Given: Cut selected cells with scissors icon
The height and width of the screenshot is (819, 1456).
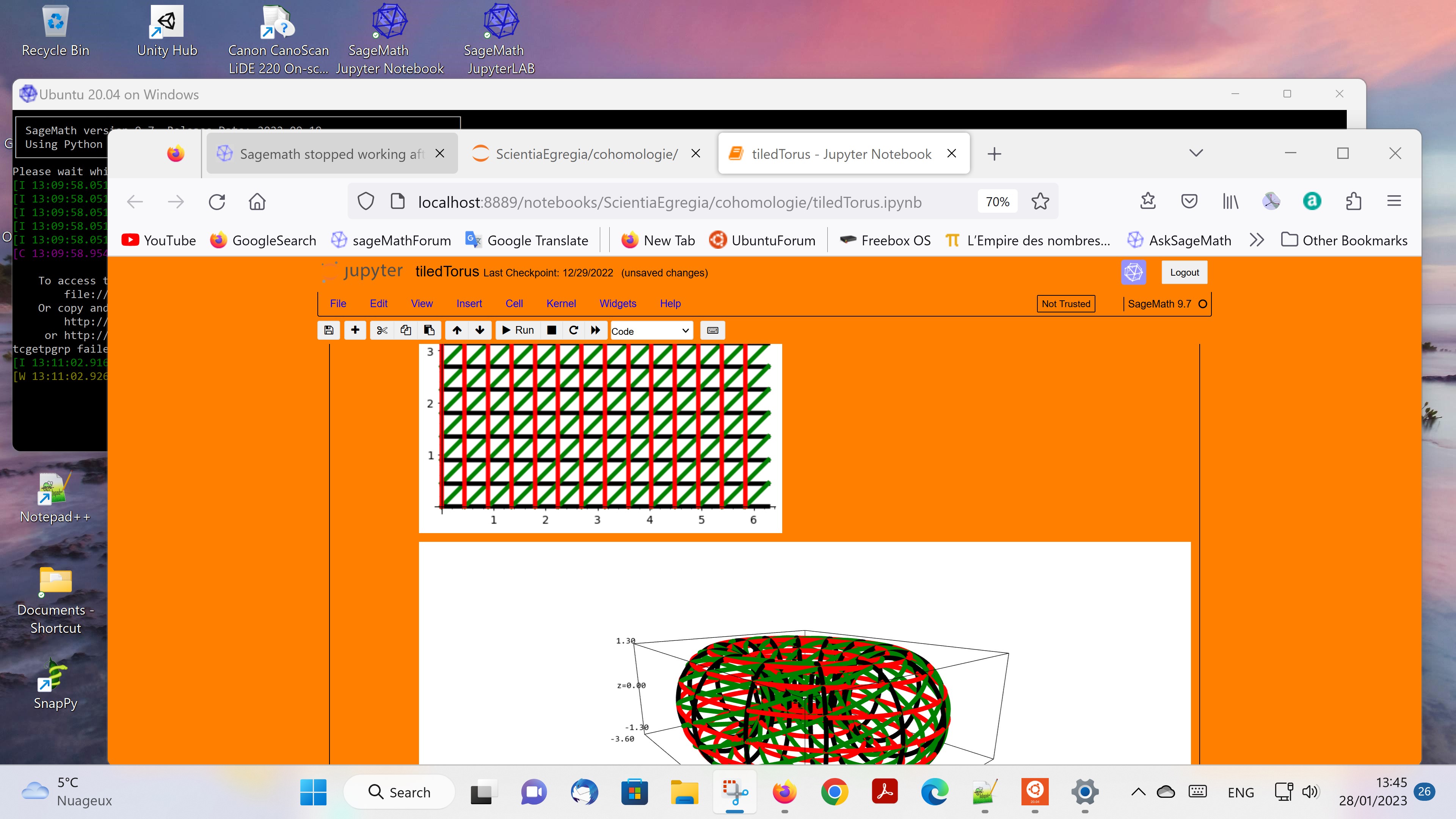Looking at the screenshot, I should coord(382,330).
